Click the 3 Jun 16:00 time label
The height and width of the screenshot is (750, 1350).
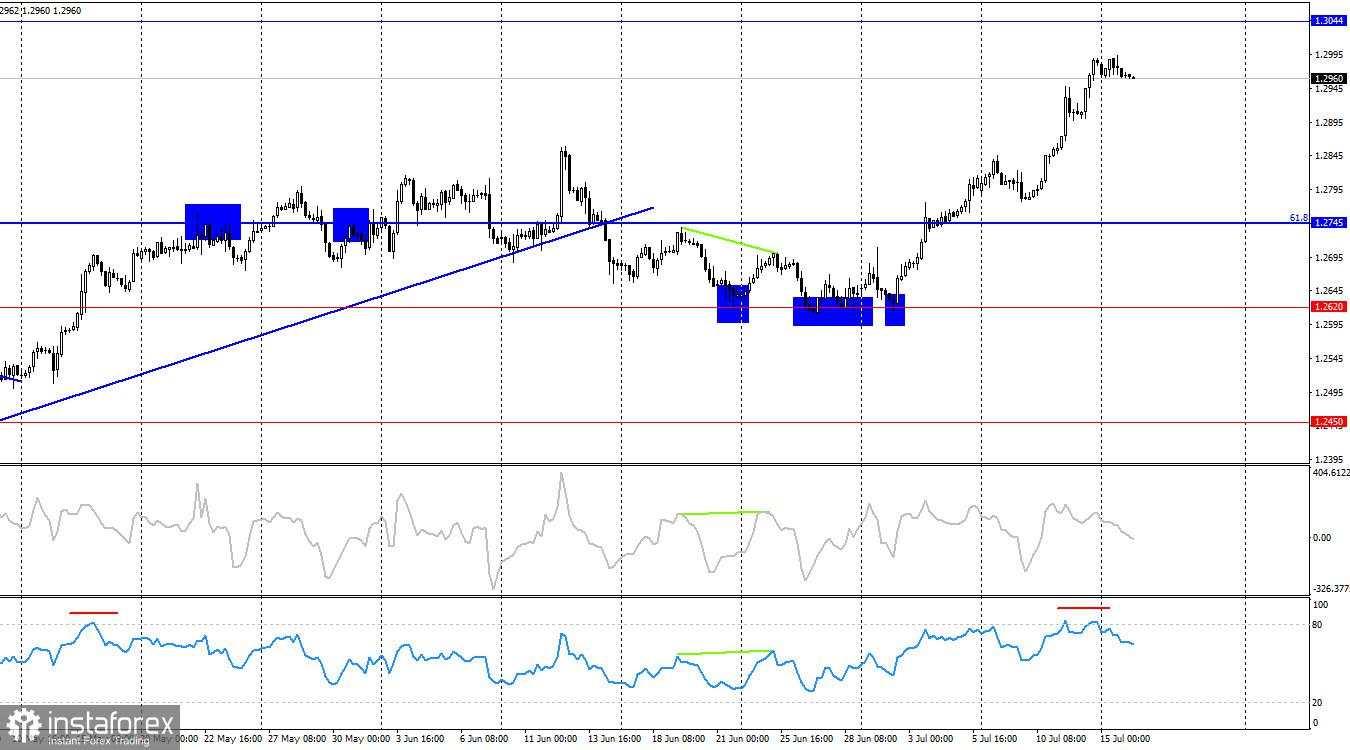pyautogui.click(x=422, y=740)
